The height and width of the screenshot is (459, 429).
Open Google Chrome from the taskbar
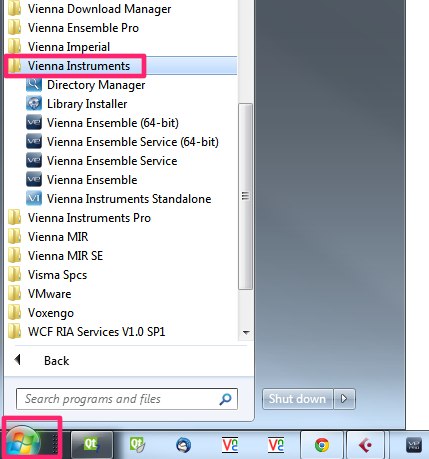[322, 445]
